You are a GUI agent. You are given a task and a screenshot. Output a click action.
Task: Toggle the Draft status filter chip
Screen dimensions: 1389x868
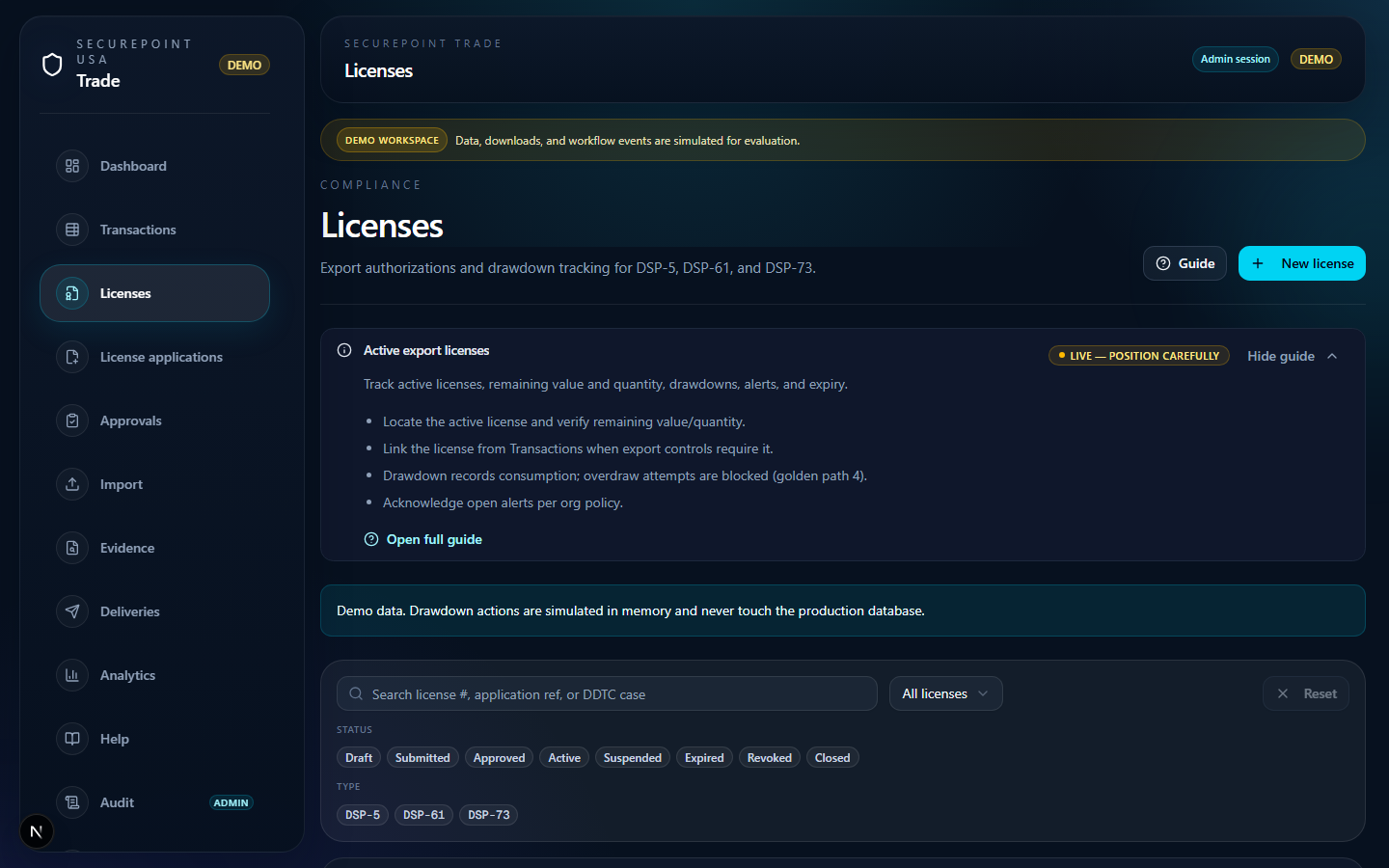point(359,758)
